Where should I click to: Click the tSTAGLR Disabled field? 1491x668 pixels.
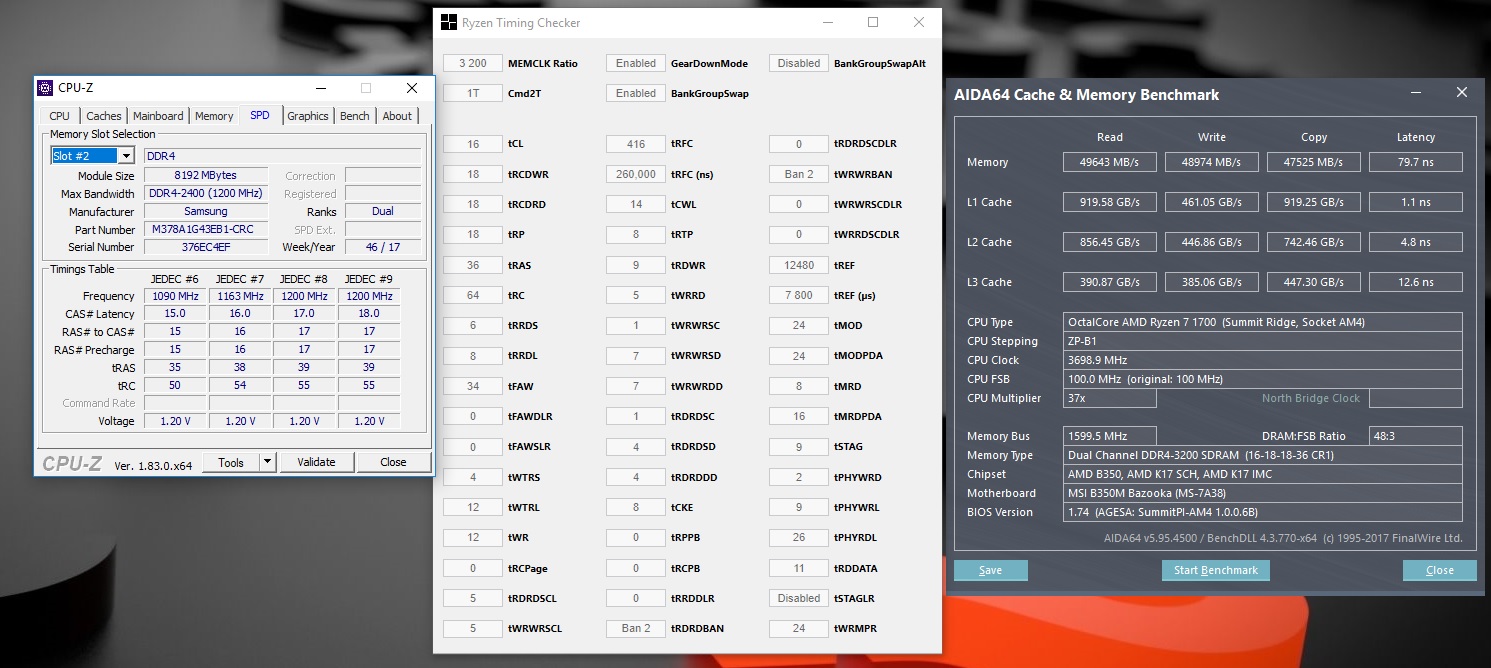(x=799, y=598)
